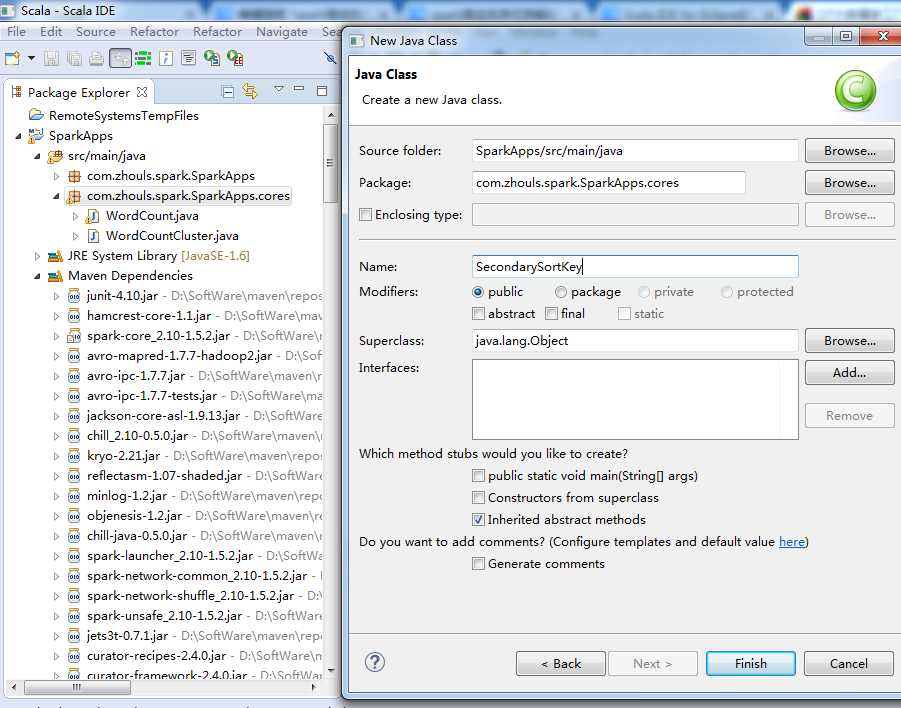The image size is (901, 708).
Task: Open the Navigate menu
Action: click(282, 32)
